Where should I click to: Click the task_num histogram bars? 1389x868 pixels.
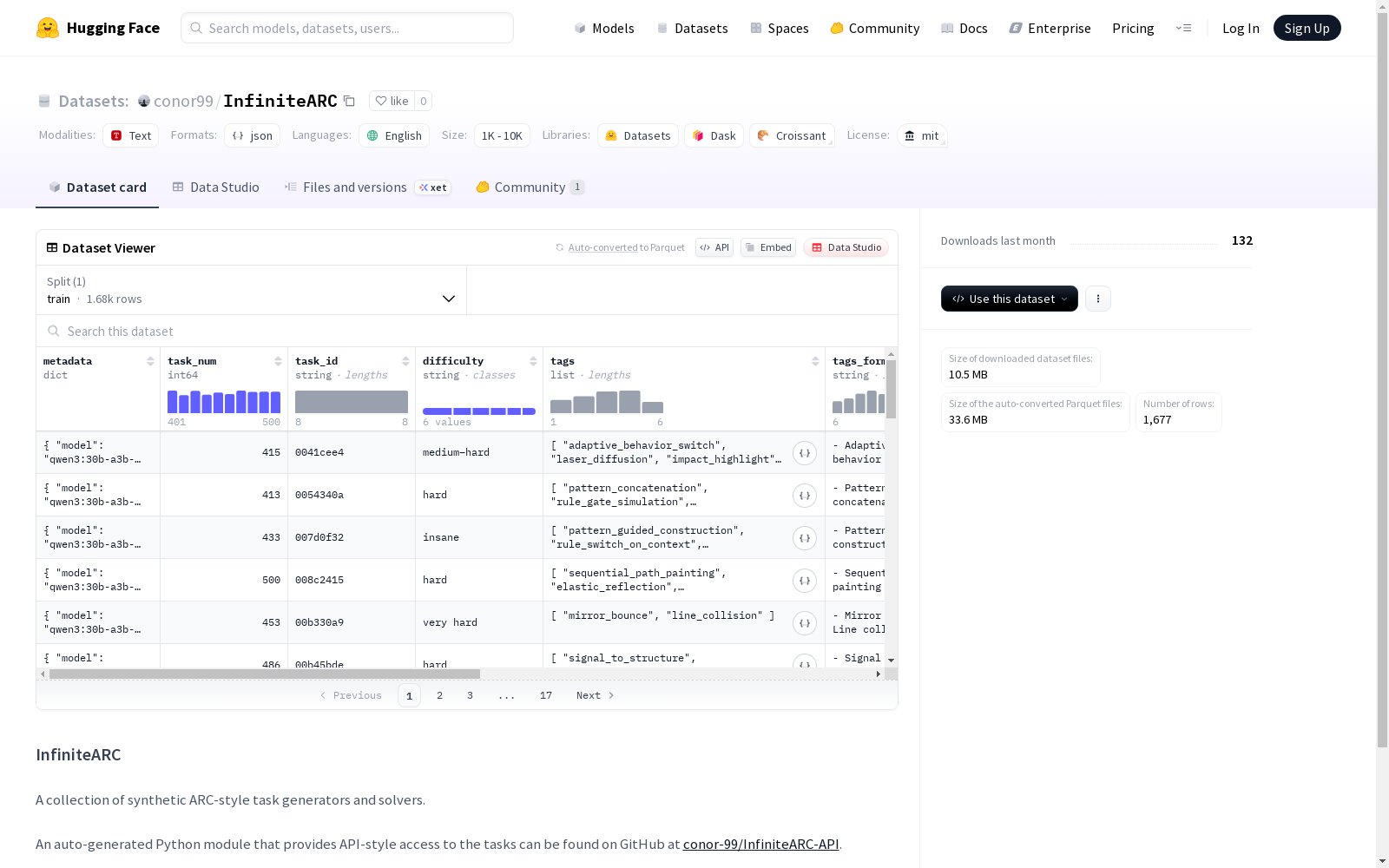click(224, 402)
